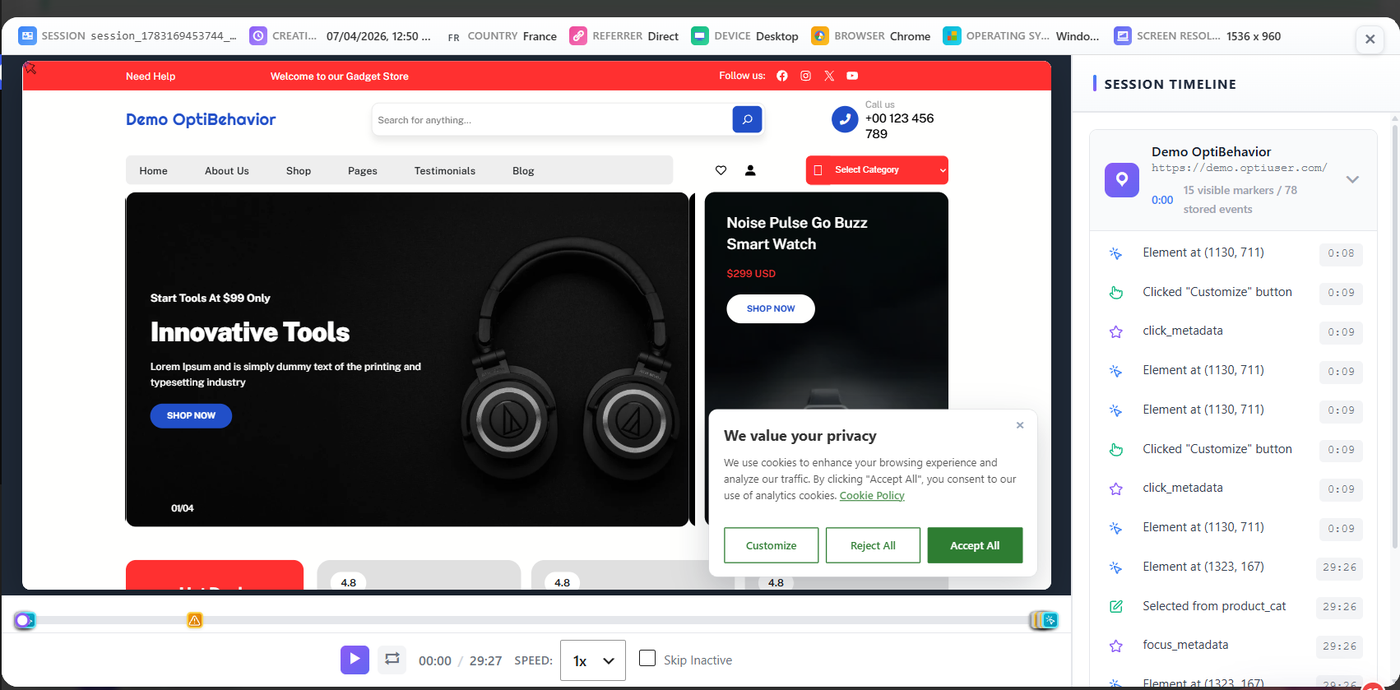Open the playback SPEED 1x dropdown
Screen dimensions: 1400x690
593,660
